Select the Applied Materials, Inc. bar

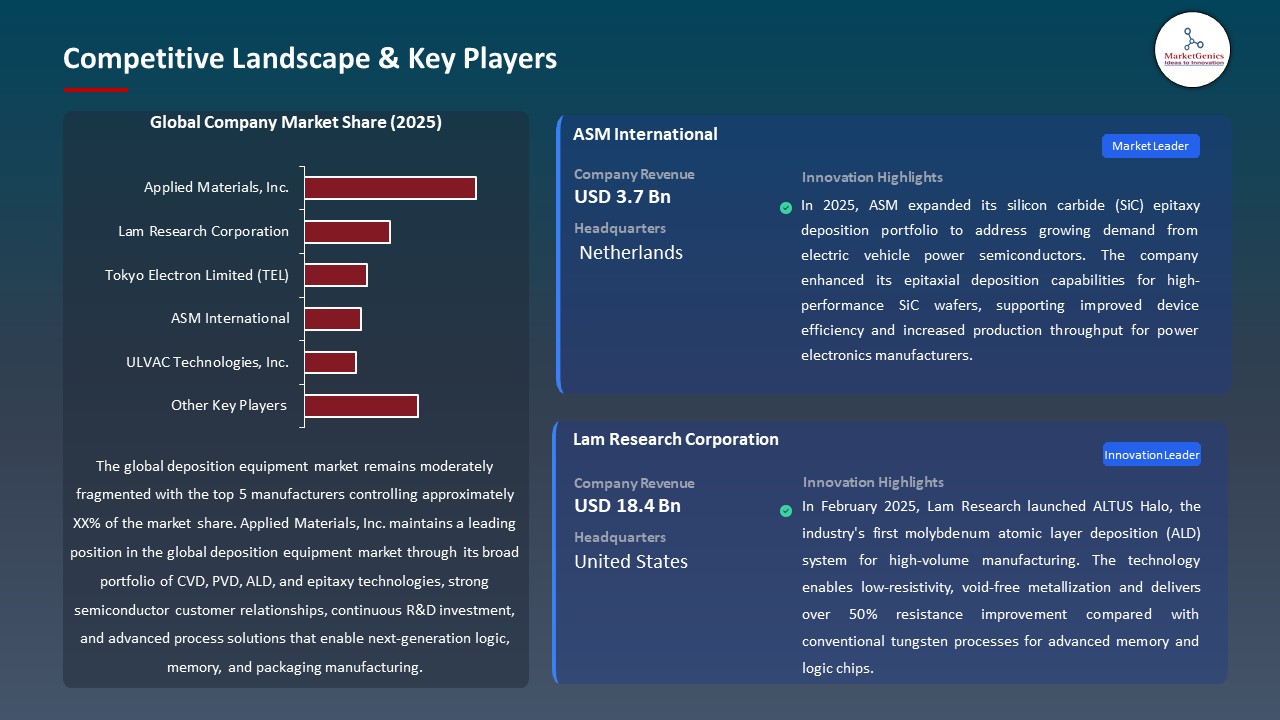[x=390, y=188]
